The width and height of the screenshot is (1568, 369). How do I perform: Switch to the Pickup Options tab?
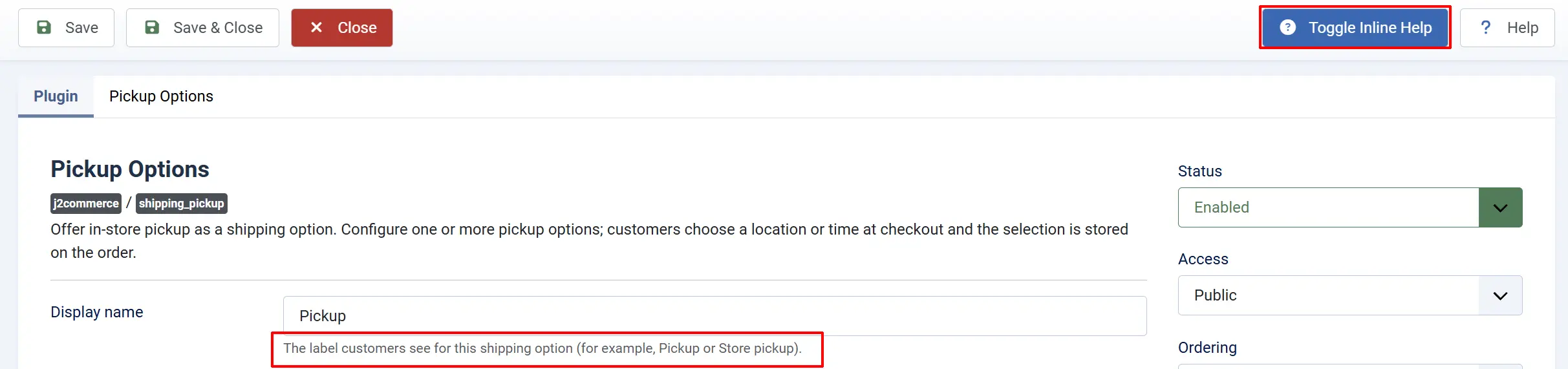tap(161, 96)
